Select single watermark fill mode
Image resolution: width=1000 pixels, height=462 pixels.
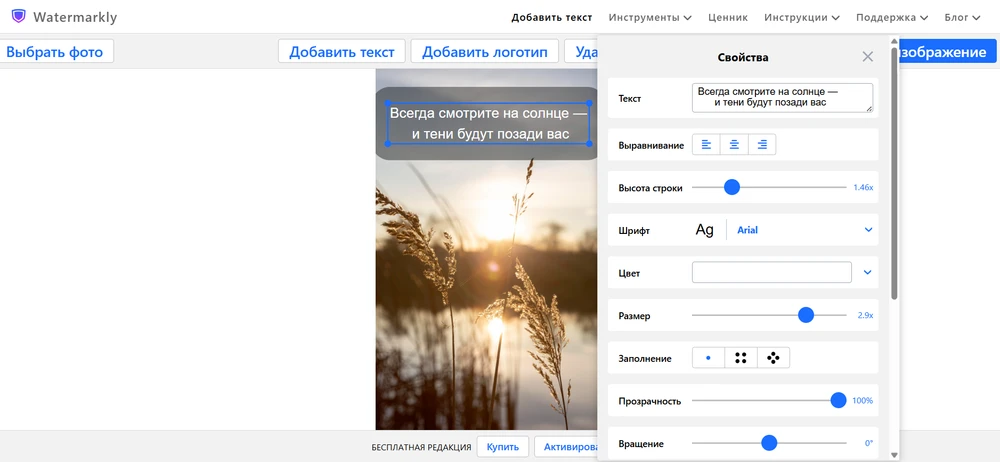[708, 358]
